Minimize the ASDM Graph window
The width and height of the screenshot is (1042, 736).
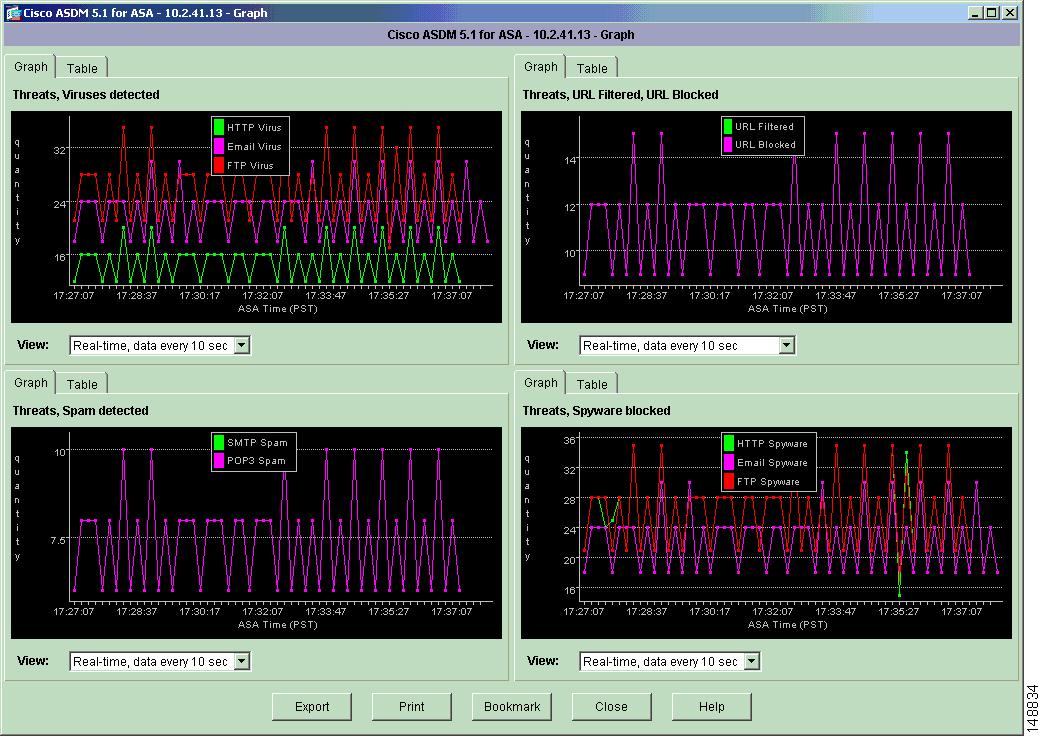tap(975, 13)
